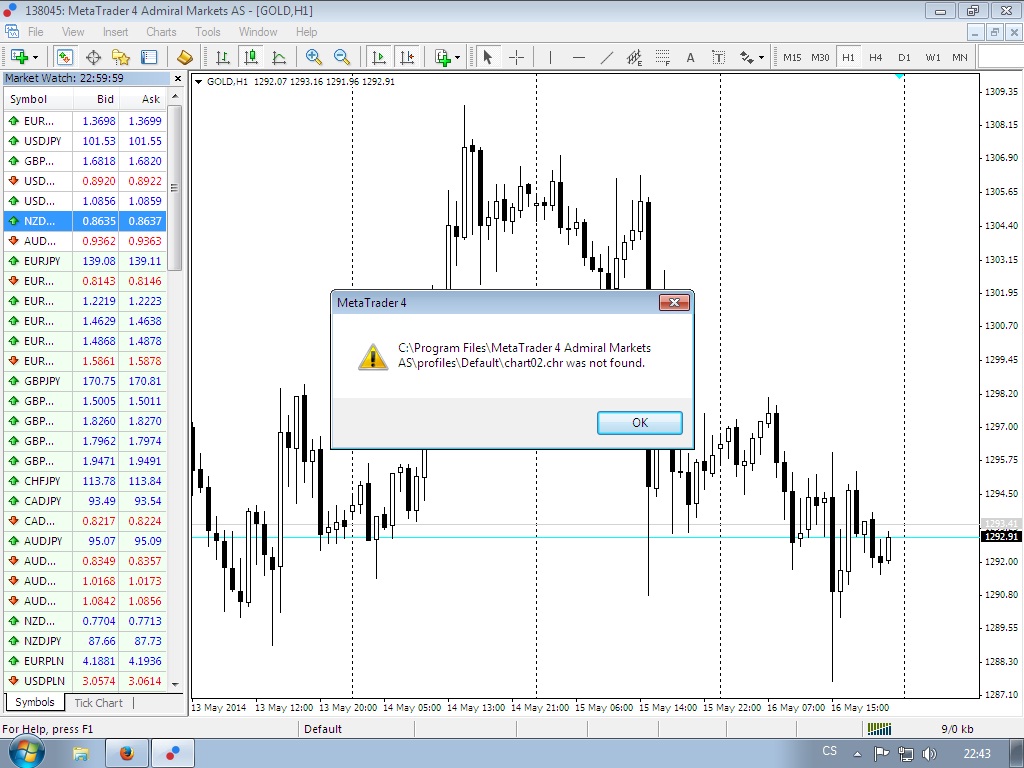Open the Charts menu
The height and width of the screenshot is (768, 1024).
tap(161, 31)
